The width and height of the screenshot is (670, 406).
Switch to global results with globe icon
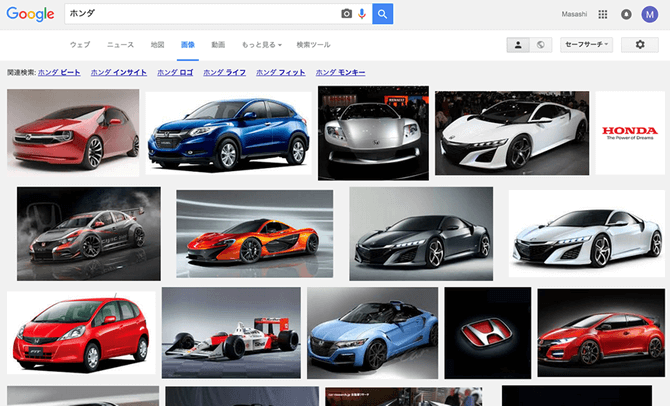(x=540, y=45)
